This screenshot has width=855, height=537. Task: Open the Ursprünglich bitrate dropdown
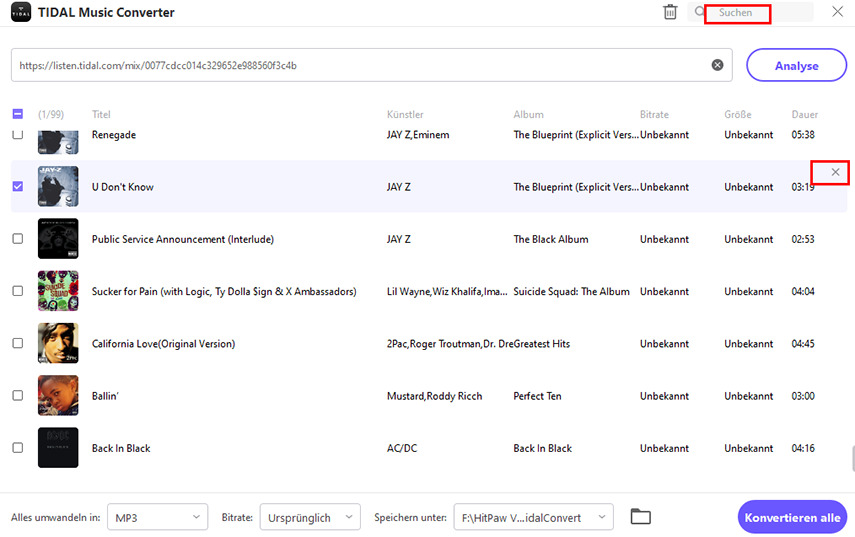pos(310,517)
